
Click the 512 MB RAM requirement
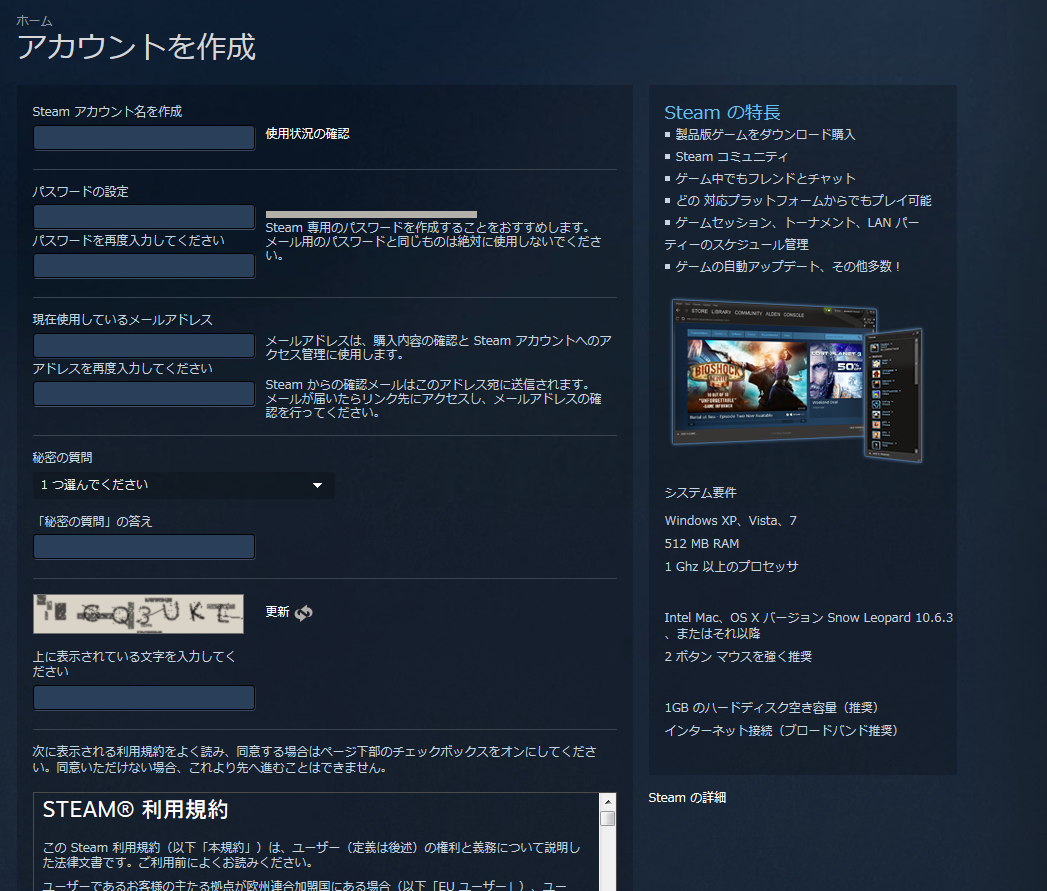click(702, 544)
